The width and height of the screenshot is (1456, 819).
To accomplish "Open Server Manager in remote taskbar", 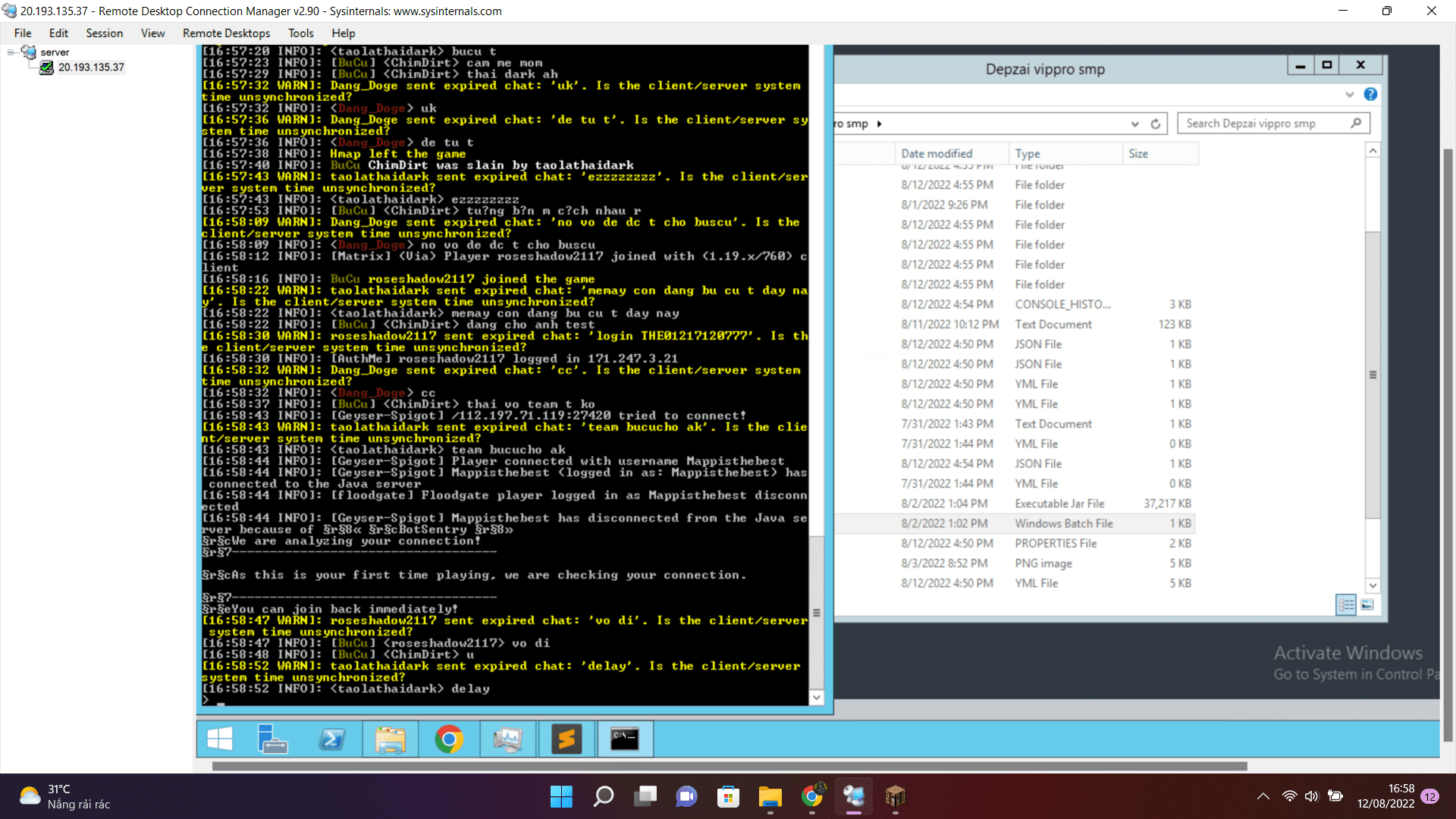I will 272,739.
